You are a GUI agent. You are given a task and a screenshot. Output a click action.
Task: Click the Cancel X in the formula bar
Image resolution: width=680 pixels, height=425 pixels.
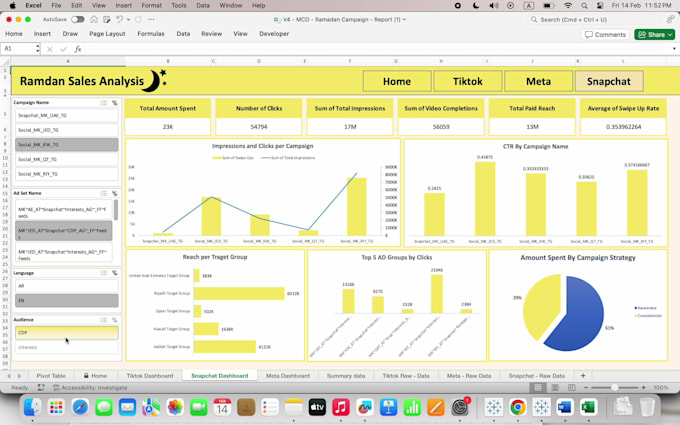(x=50, y=49)
